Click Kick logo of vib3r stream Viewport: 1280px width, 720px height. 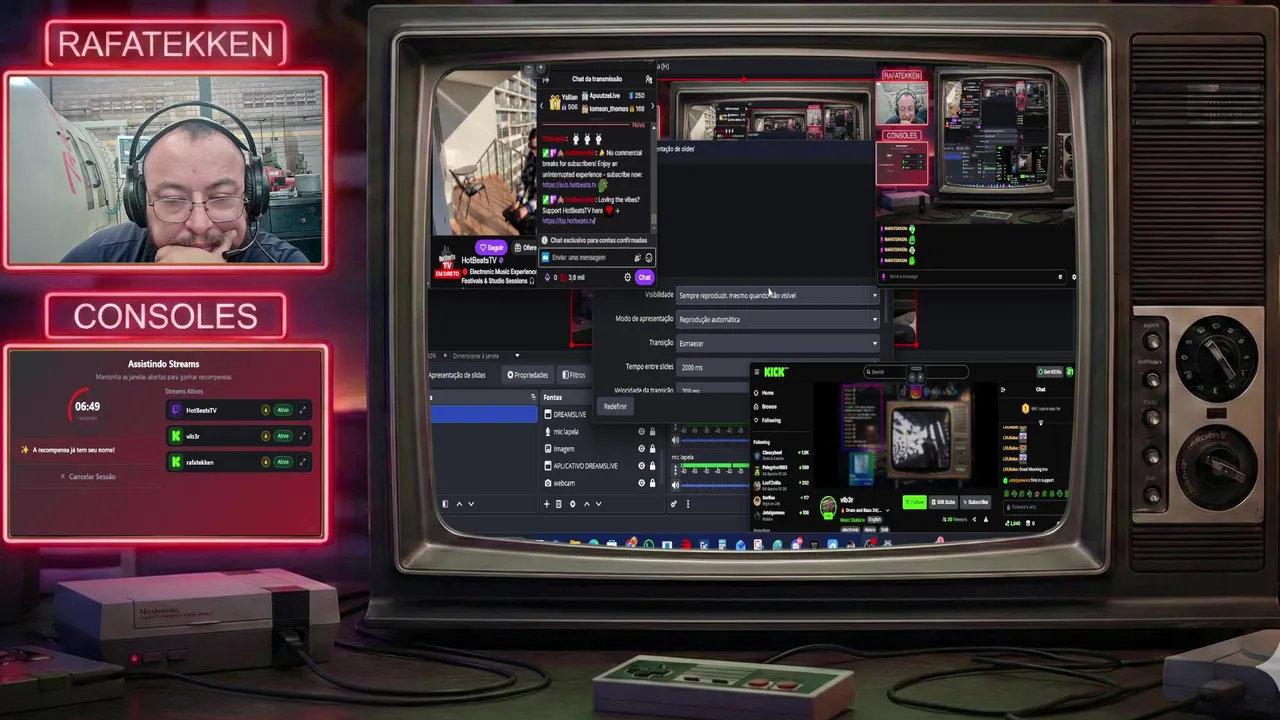click(x=177, y=436)
